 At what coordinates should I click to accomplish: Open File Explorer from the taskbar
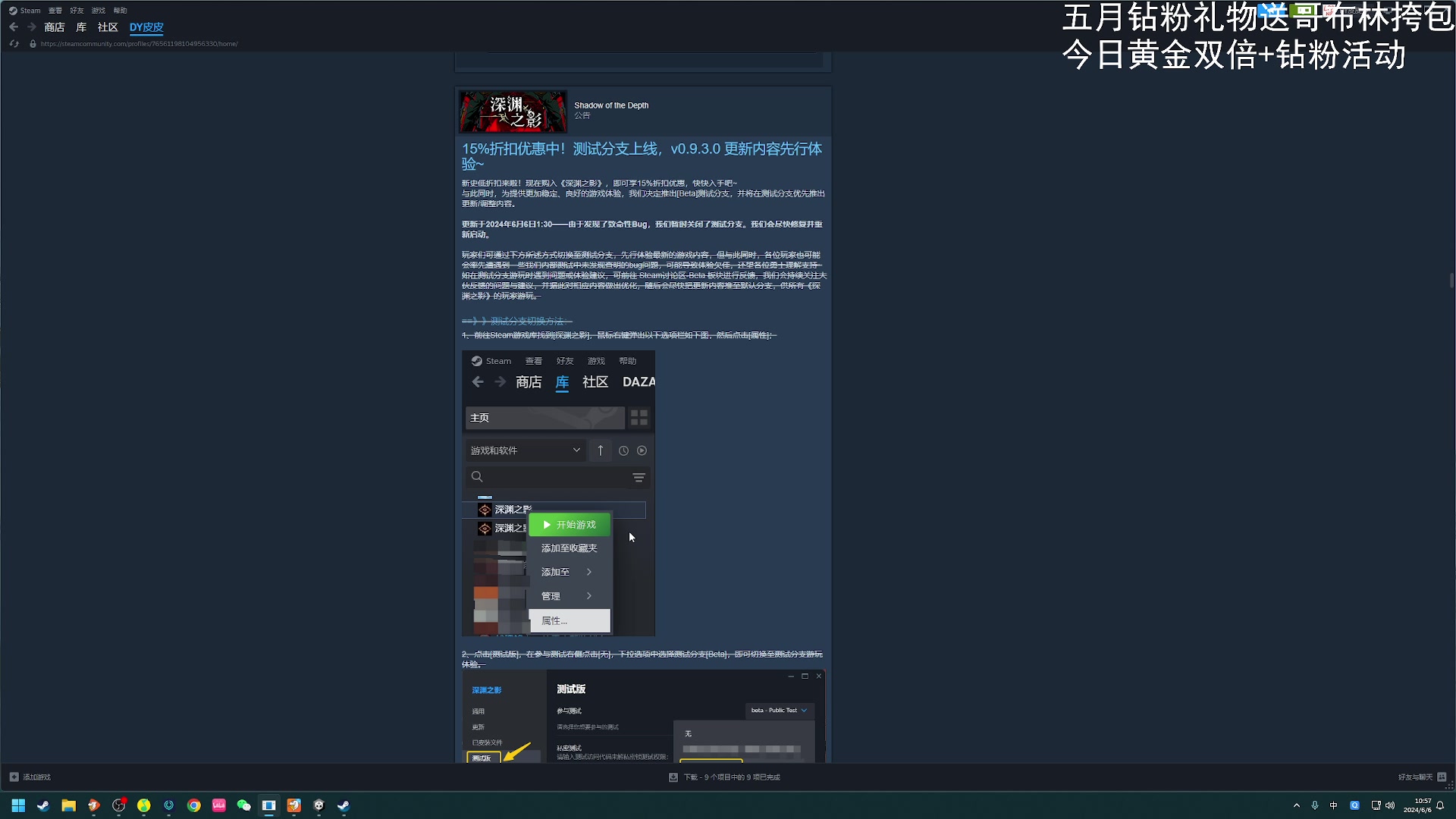tap(68, 805)
